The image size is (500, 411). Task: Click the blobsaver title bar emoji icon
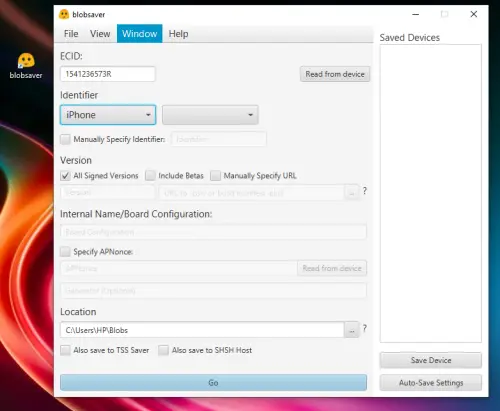(64, 14)
